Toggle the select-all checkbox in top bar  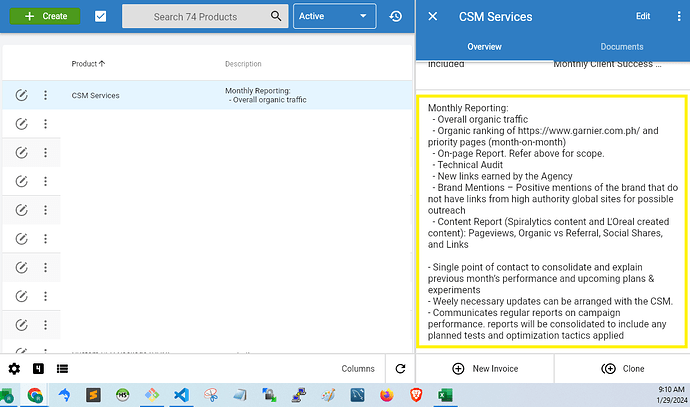coord(100,16)
